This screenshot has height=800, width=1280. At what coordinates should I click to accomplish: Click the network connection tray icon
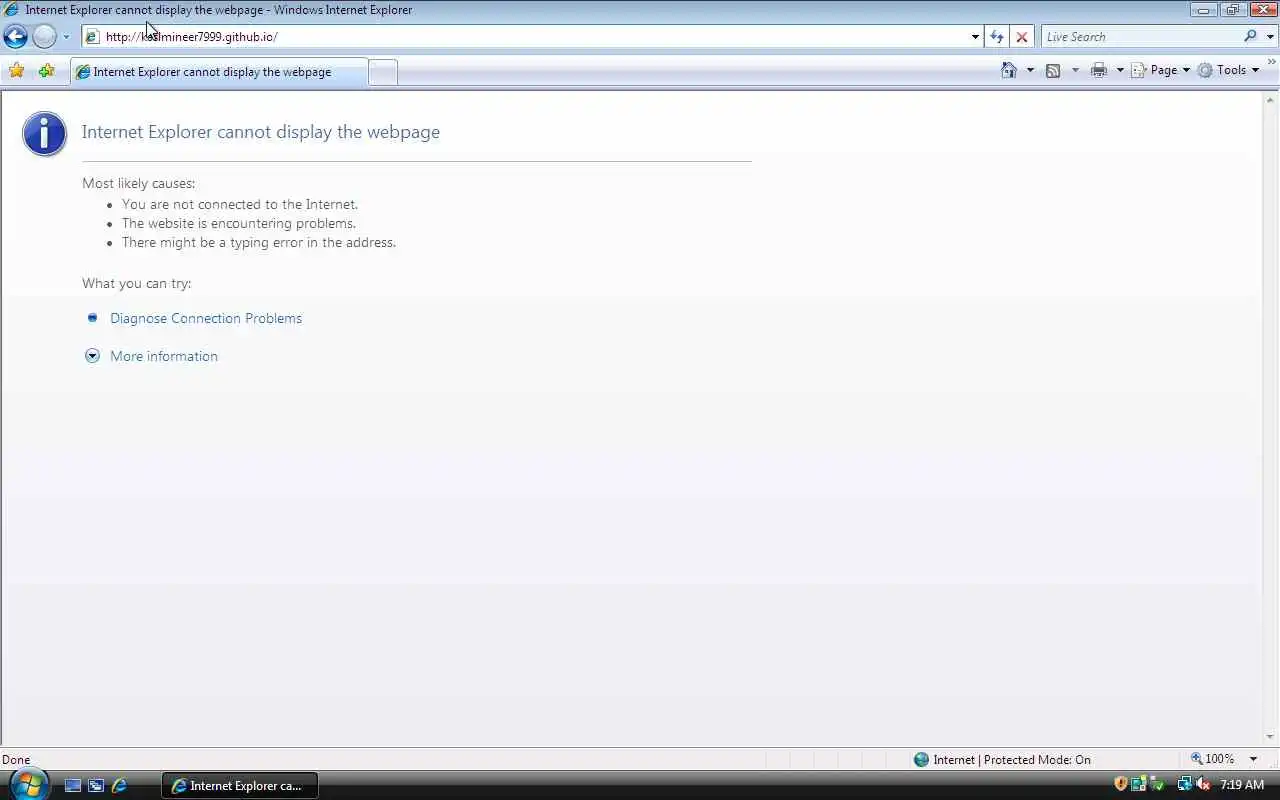pyautogui.click(x=1185, y=785)
